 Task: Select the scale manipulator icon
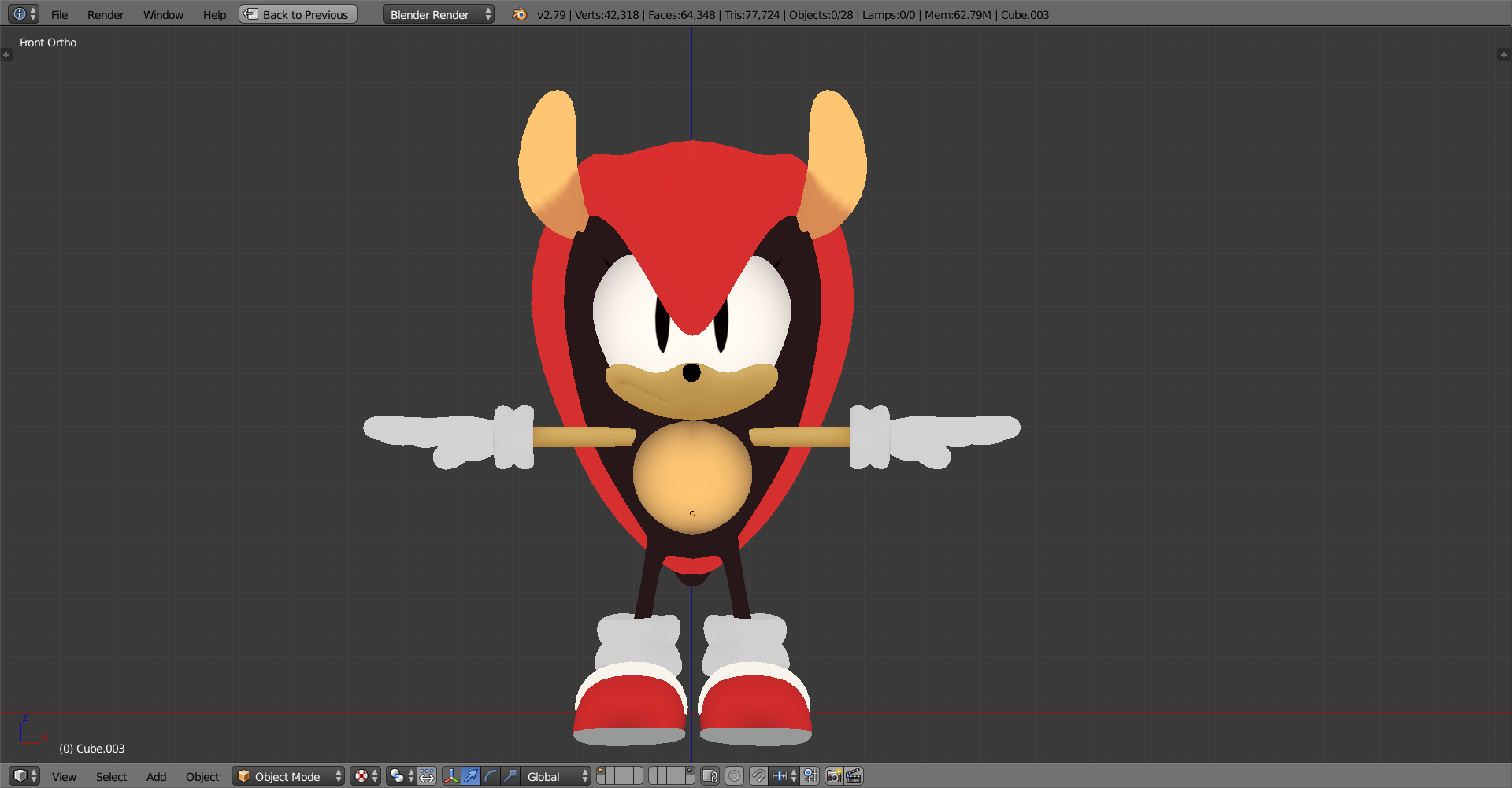point(510,776)
